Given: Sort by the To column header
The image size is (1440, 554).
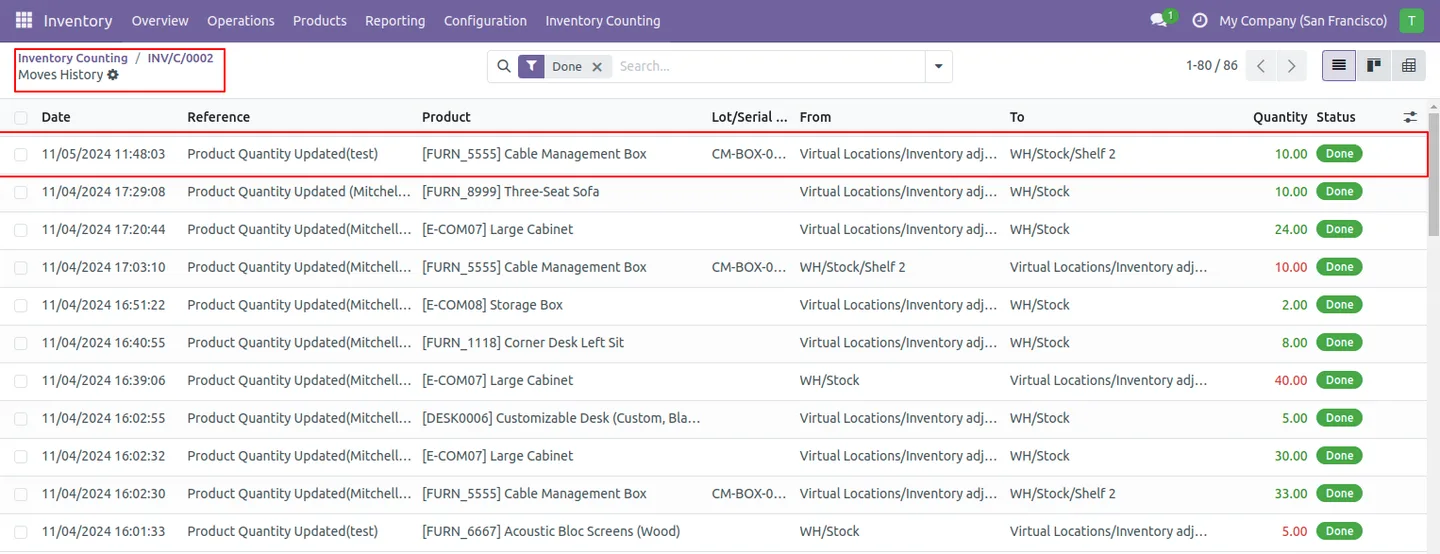Looking at the screenshot, I should [1017, 117].
